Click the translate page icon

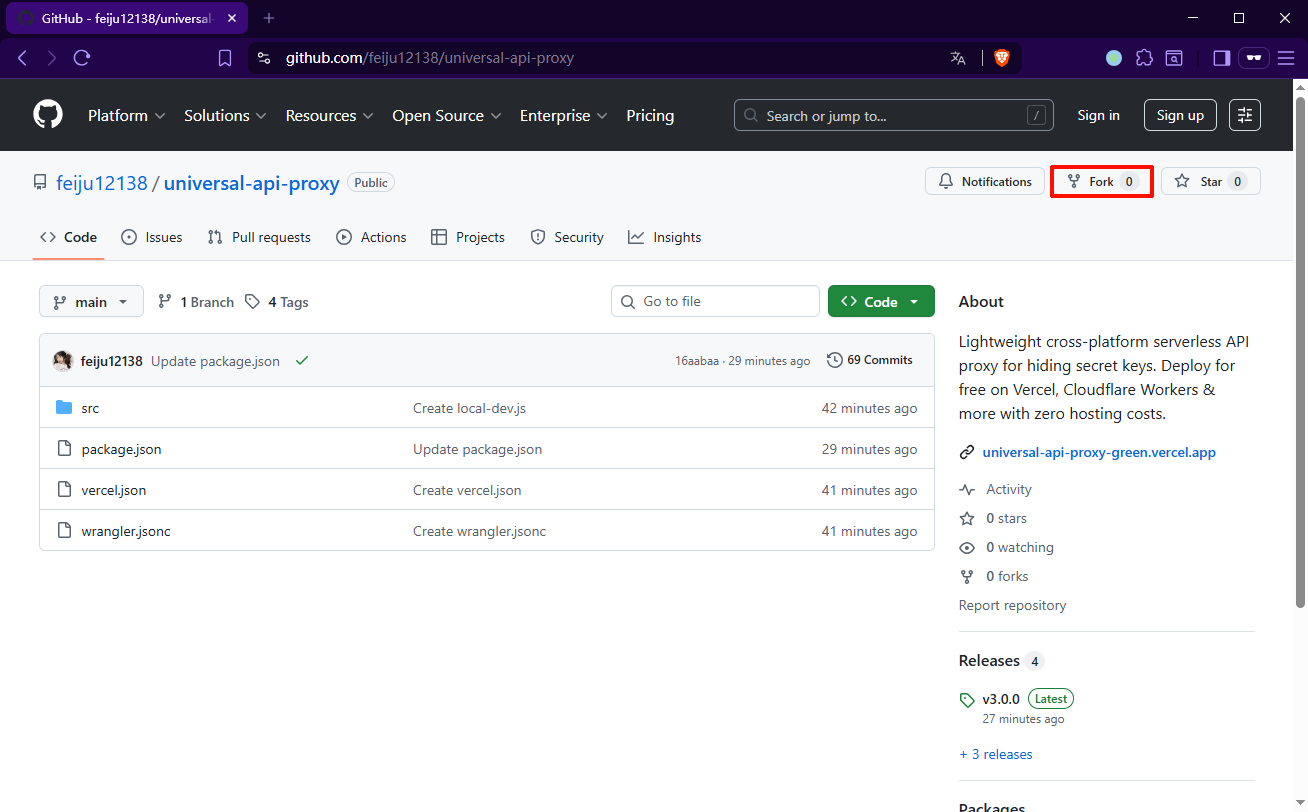[958, 58]
